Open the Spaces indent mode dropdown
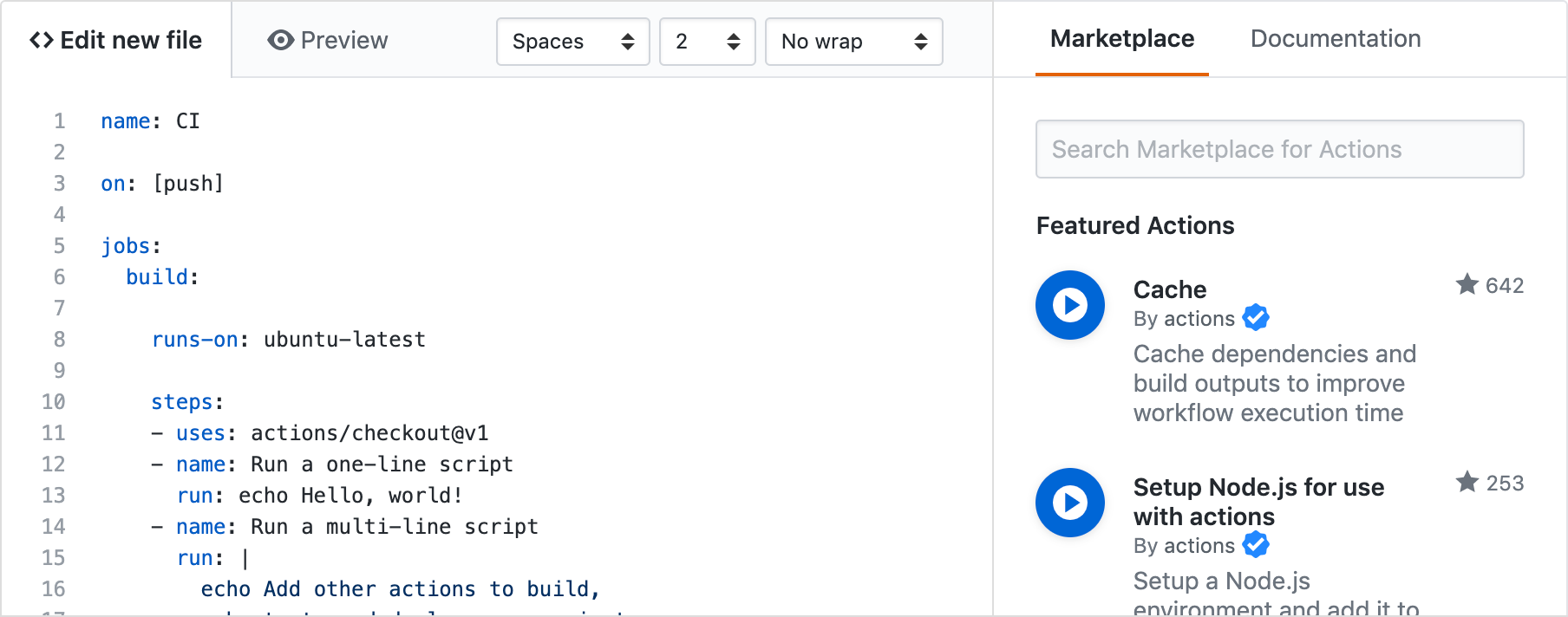Screen dimensions: 1568x617 point(572,42)
